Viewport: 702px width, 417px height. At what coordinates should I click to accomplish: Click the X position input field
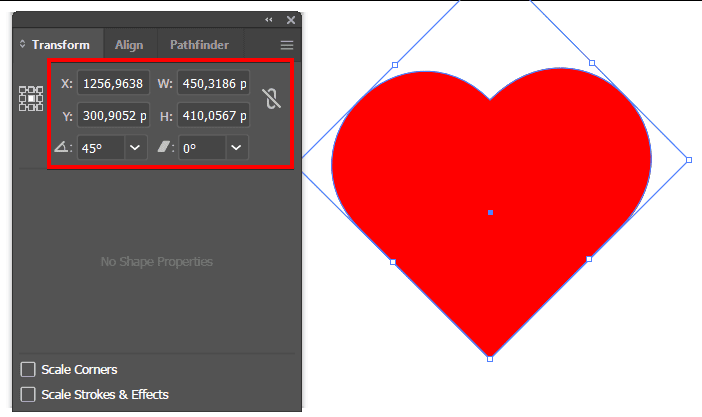[114, 83]
